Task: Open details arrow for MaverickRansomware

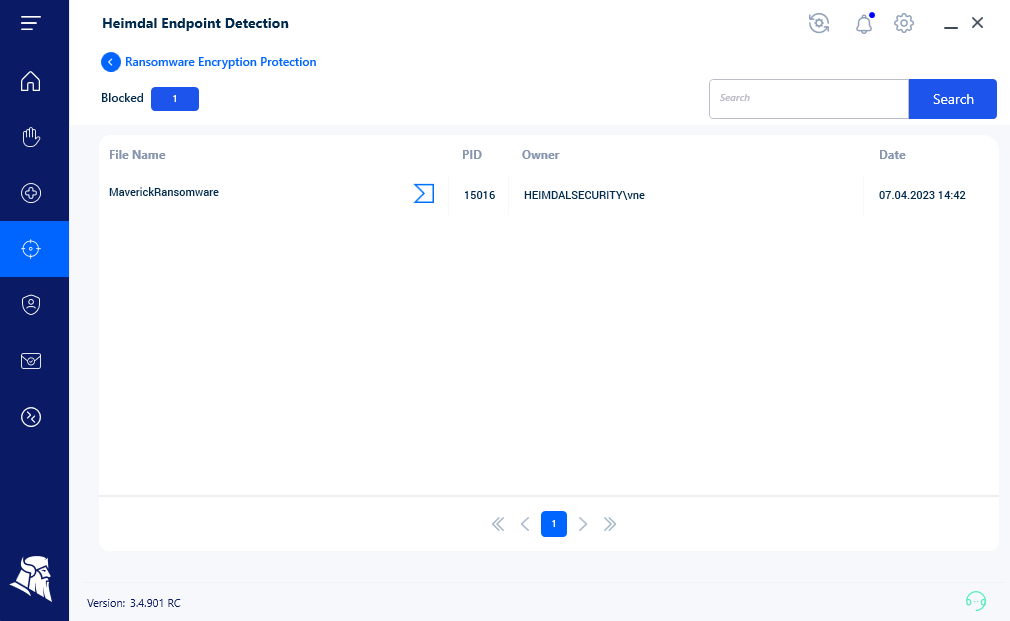Action: click(x=424, y=193)
